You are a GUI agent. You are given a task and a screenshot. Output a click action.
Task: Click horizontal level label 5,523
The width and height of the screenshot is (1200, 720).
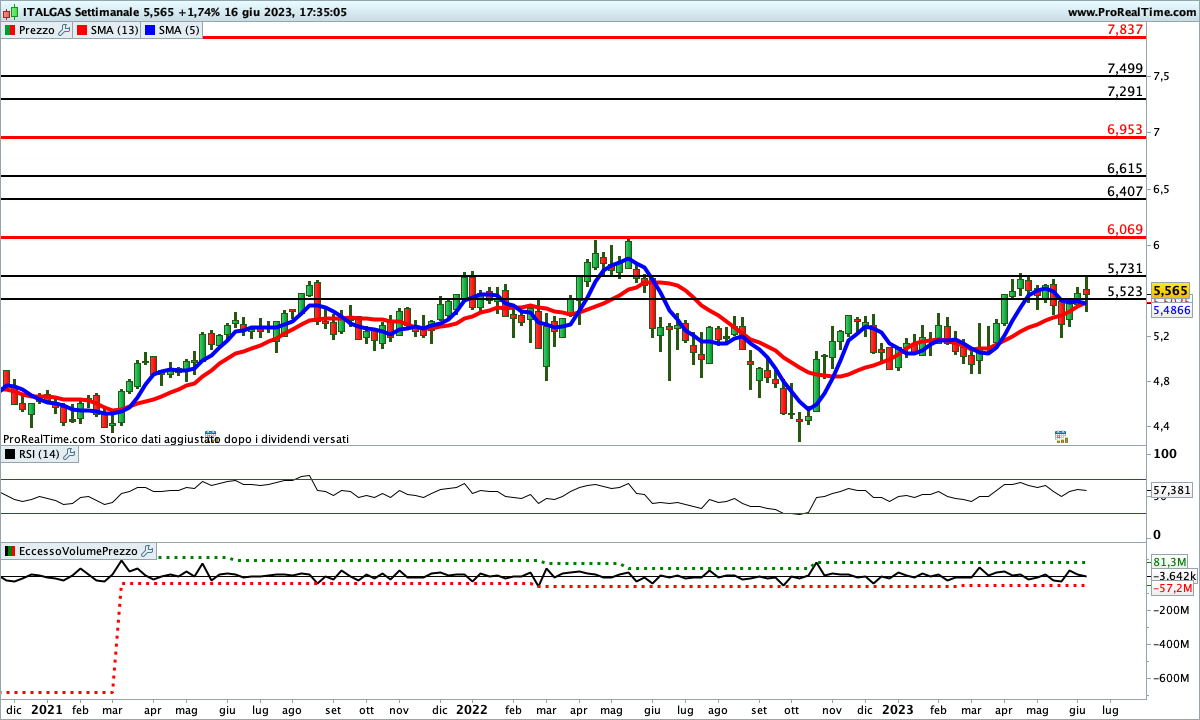pyautogui.click(x=1125, y=291)
